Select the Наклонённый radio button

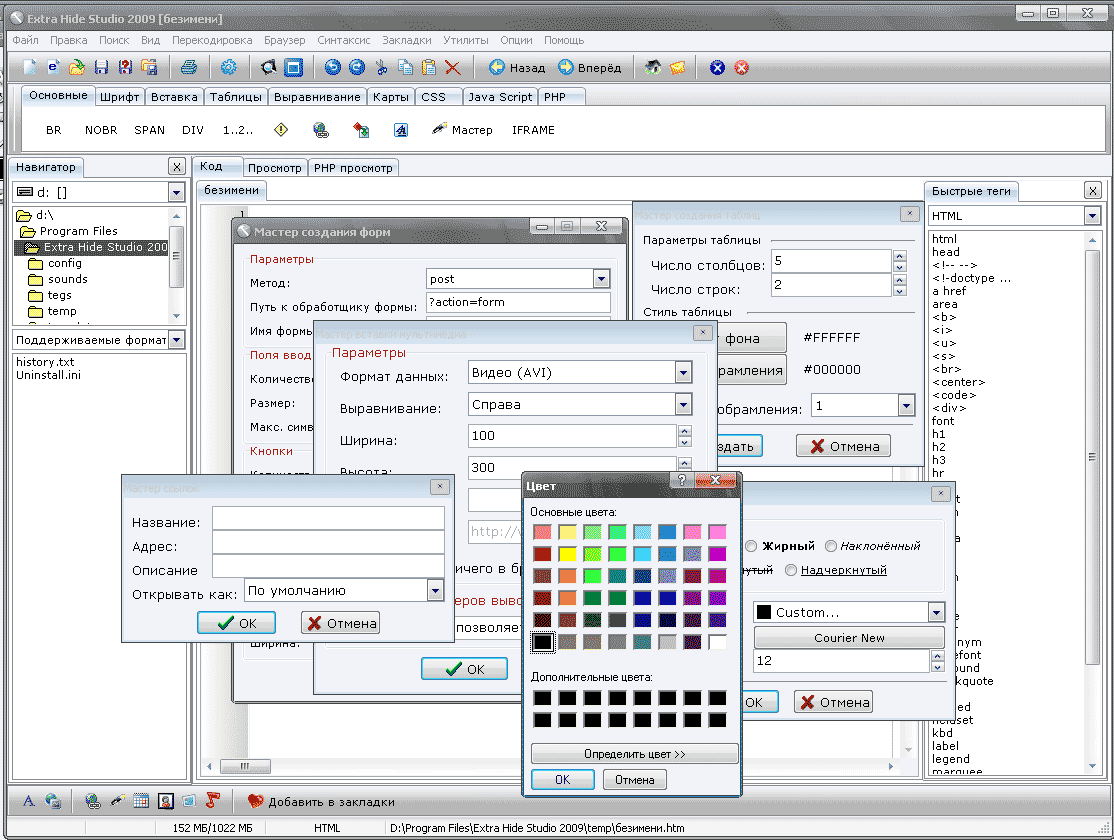pyautogui.click(x=831, y=546)
